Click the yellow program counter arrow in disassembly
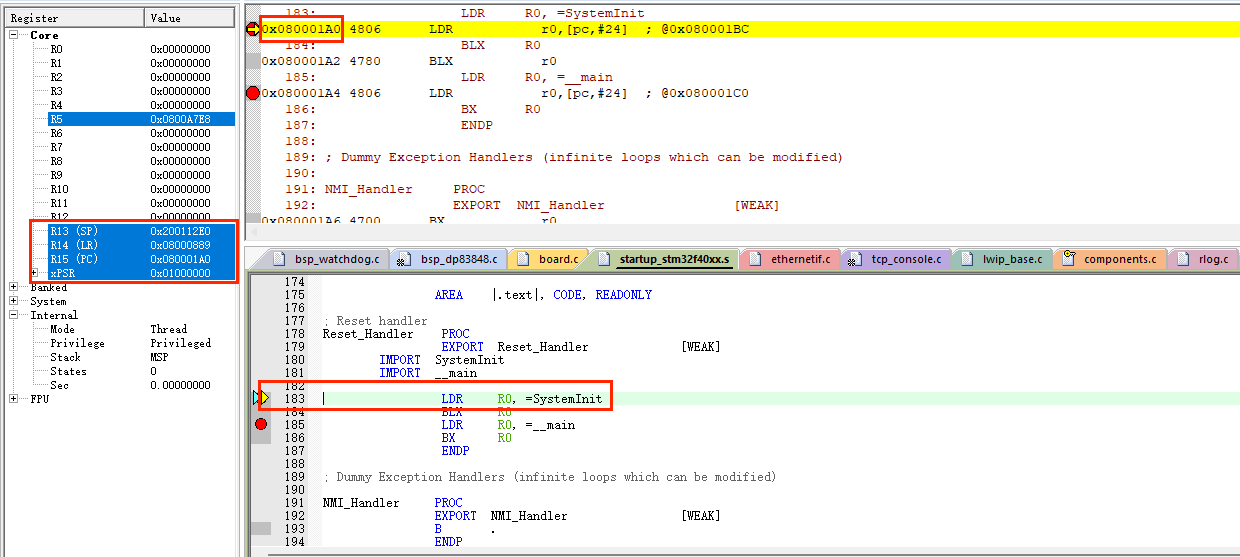The height and width of the screenshot is (557, 1240). (253, 30)
